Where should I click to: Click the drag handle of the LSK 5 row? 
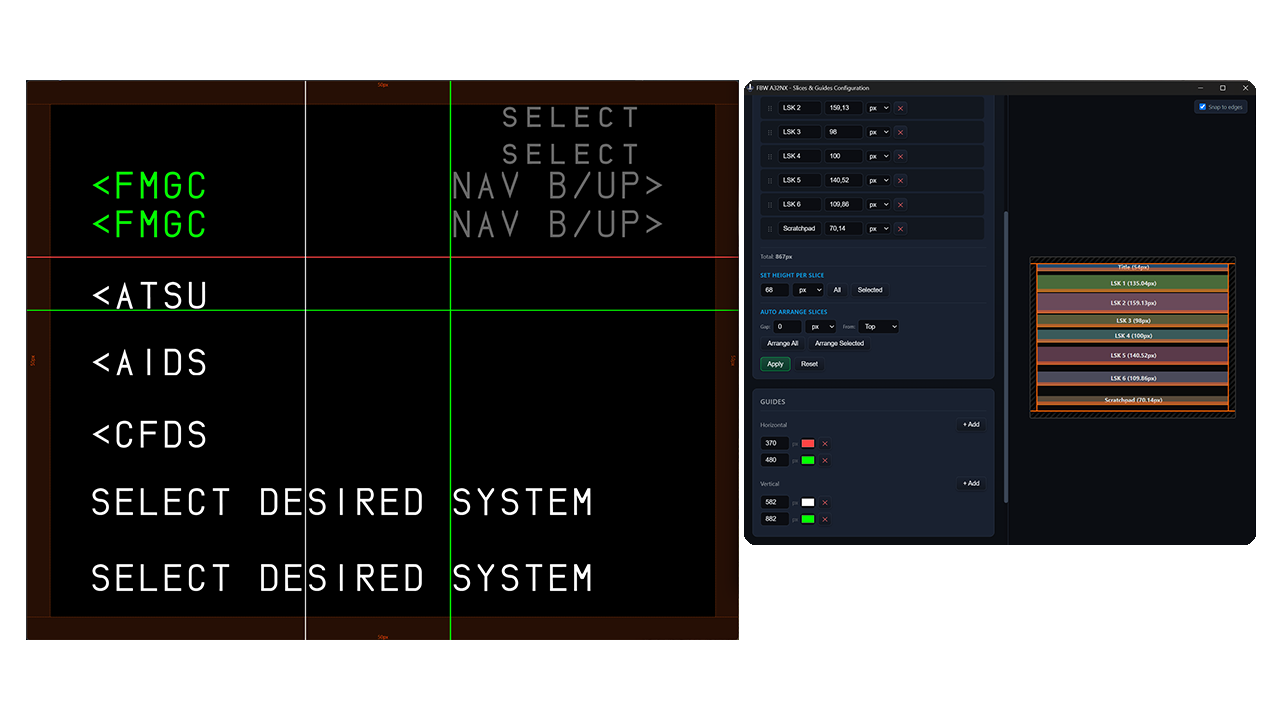pyautogui.click(x=769, y=180)
